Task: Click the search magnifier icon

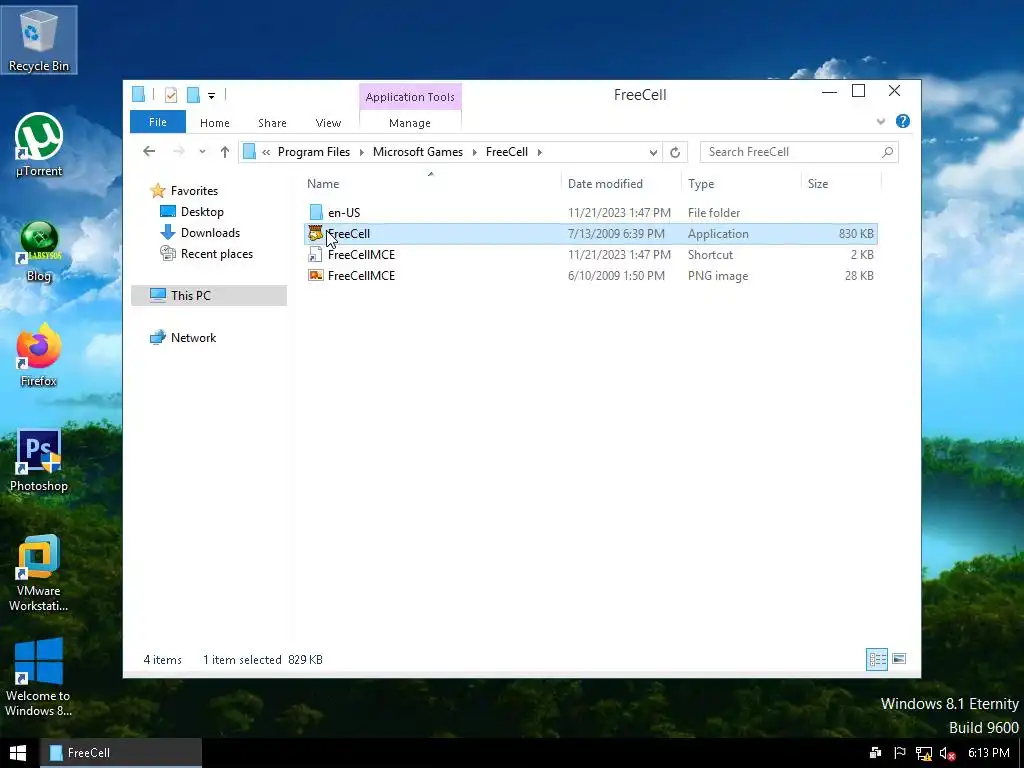Action: tap(887, 152)
